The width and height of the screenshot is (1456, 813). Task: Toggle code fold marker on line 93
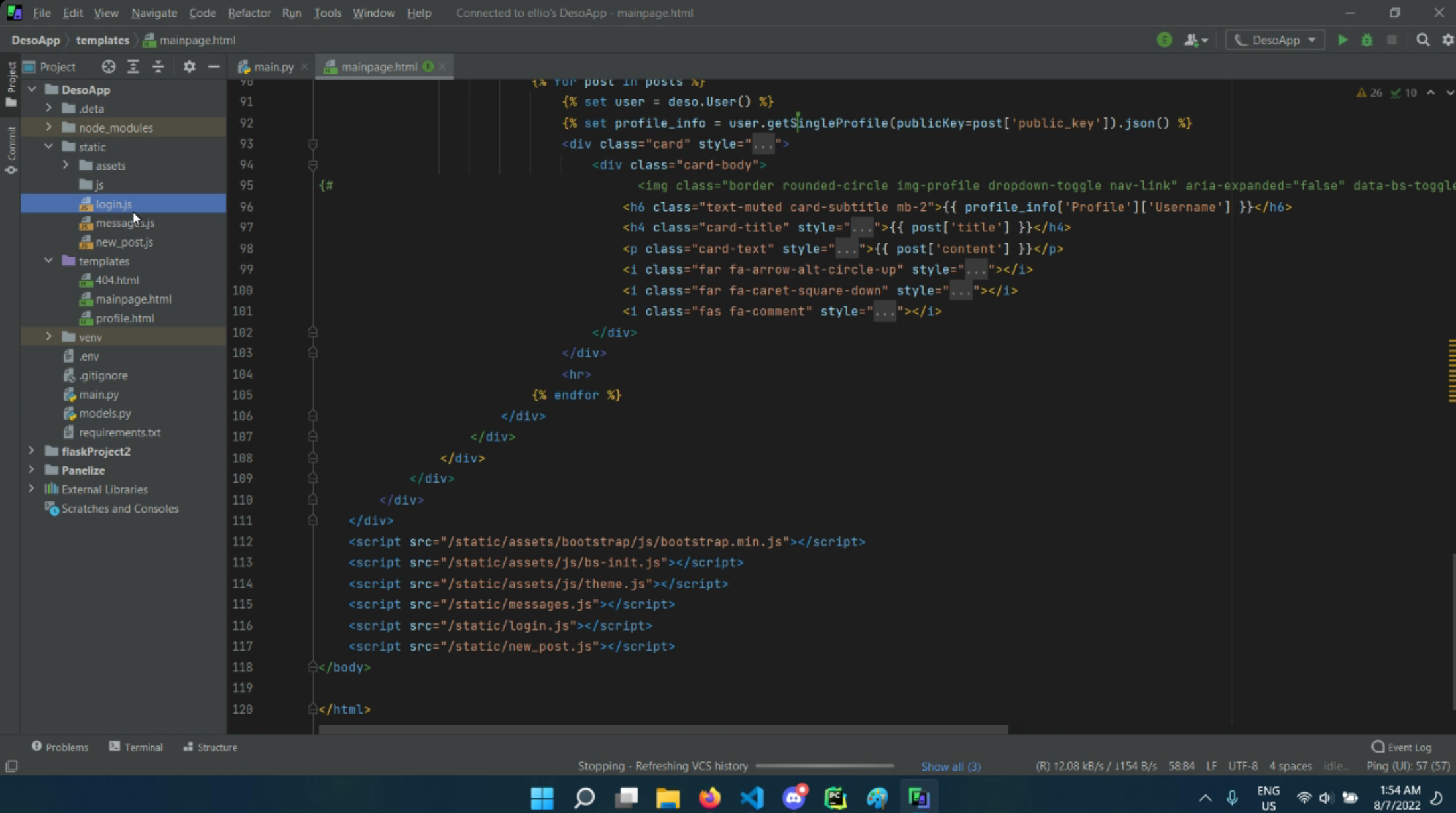coord(313,144)
